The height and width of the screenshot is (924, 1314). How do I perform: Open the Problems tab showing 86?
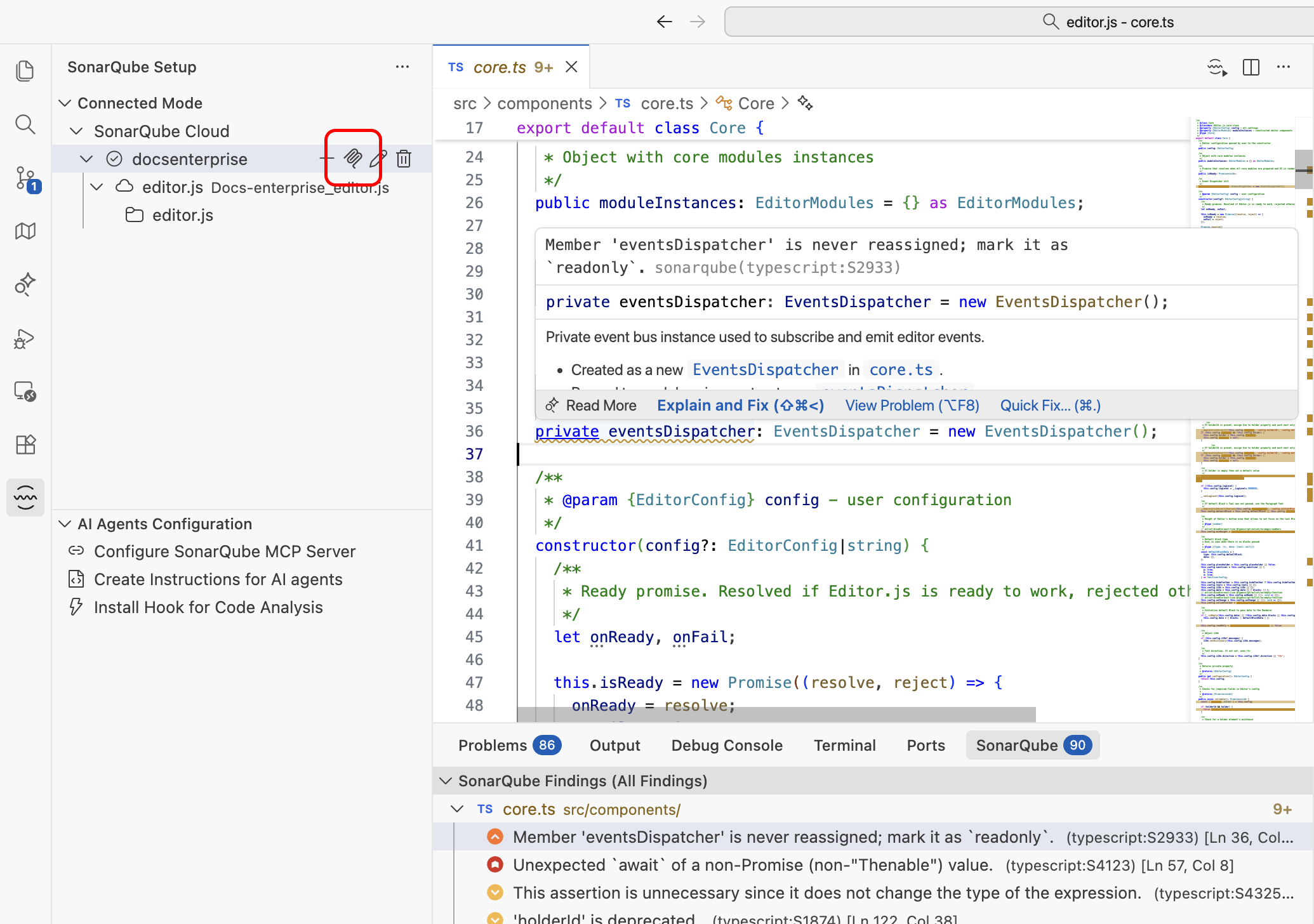point(508,745)
